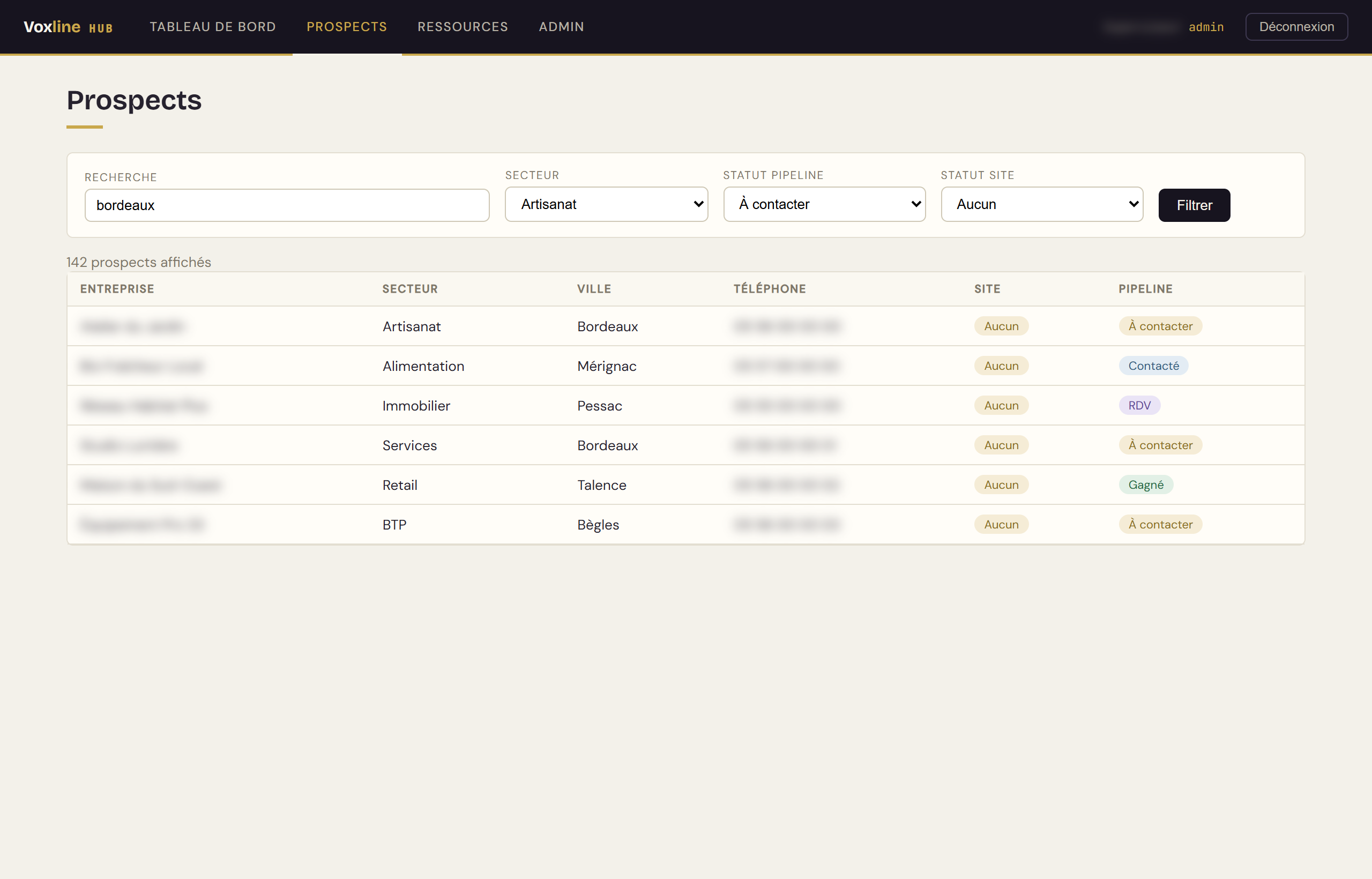Open the Tableau de bord page
The width and height of the screenshot is (1372, 879).
coord(212,27)
